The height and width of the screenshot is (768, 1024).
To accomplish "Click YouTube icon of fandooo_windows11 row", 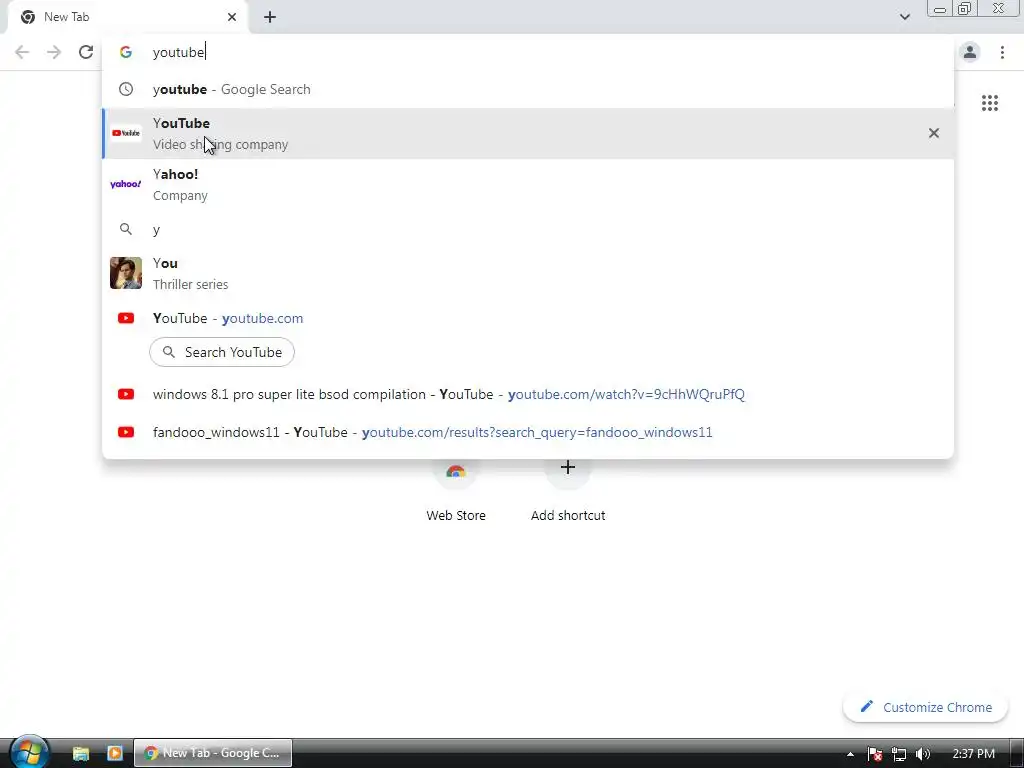I will coord(126,432).
